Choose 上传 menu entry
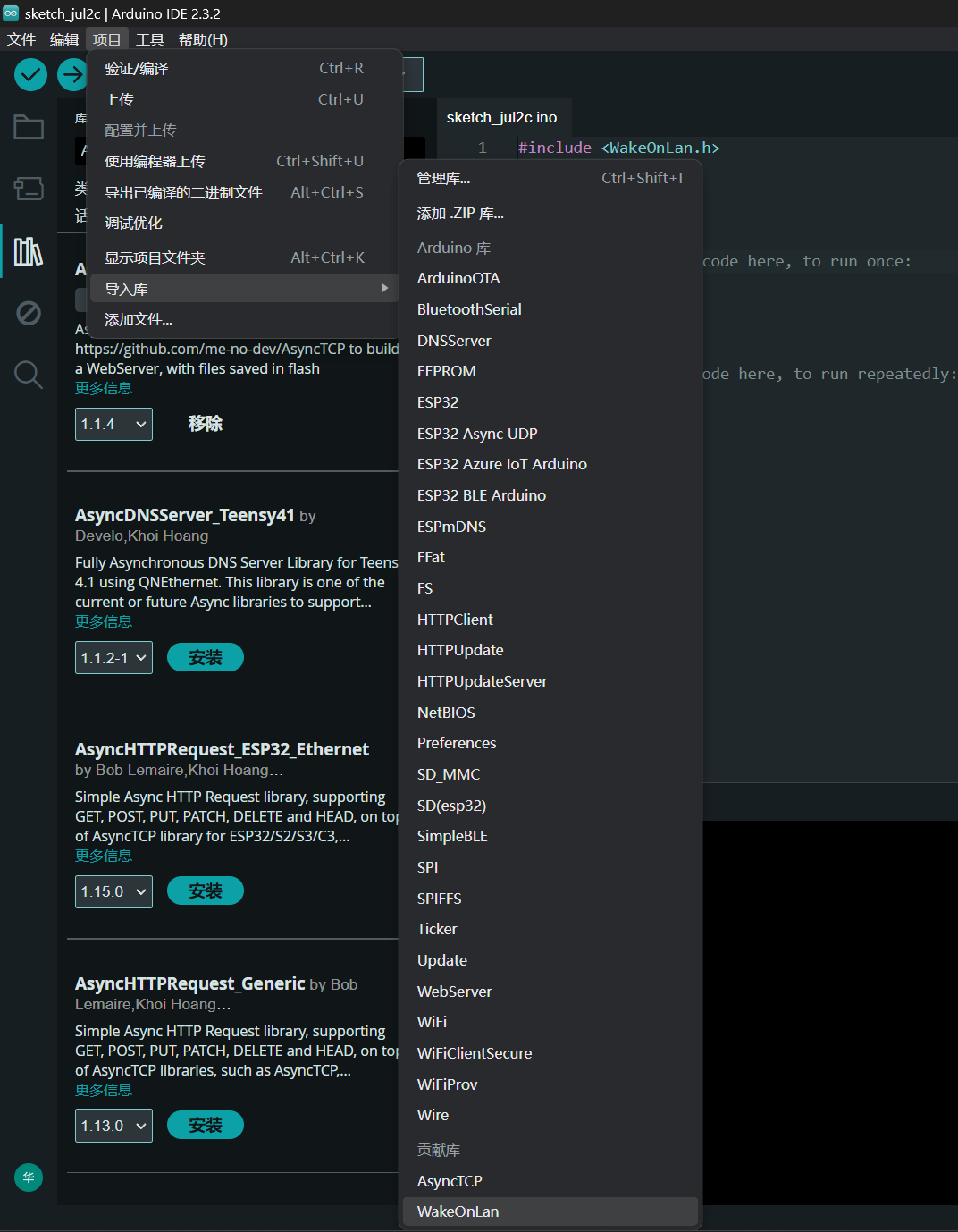The image size is (958, 1232). point(244,100)
